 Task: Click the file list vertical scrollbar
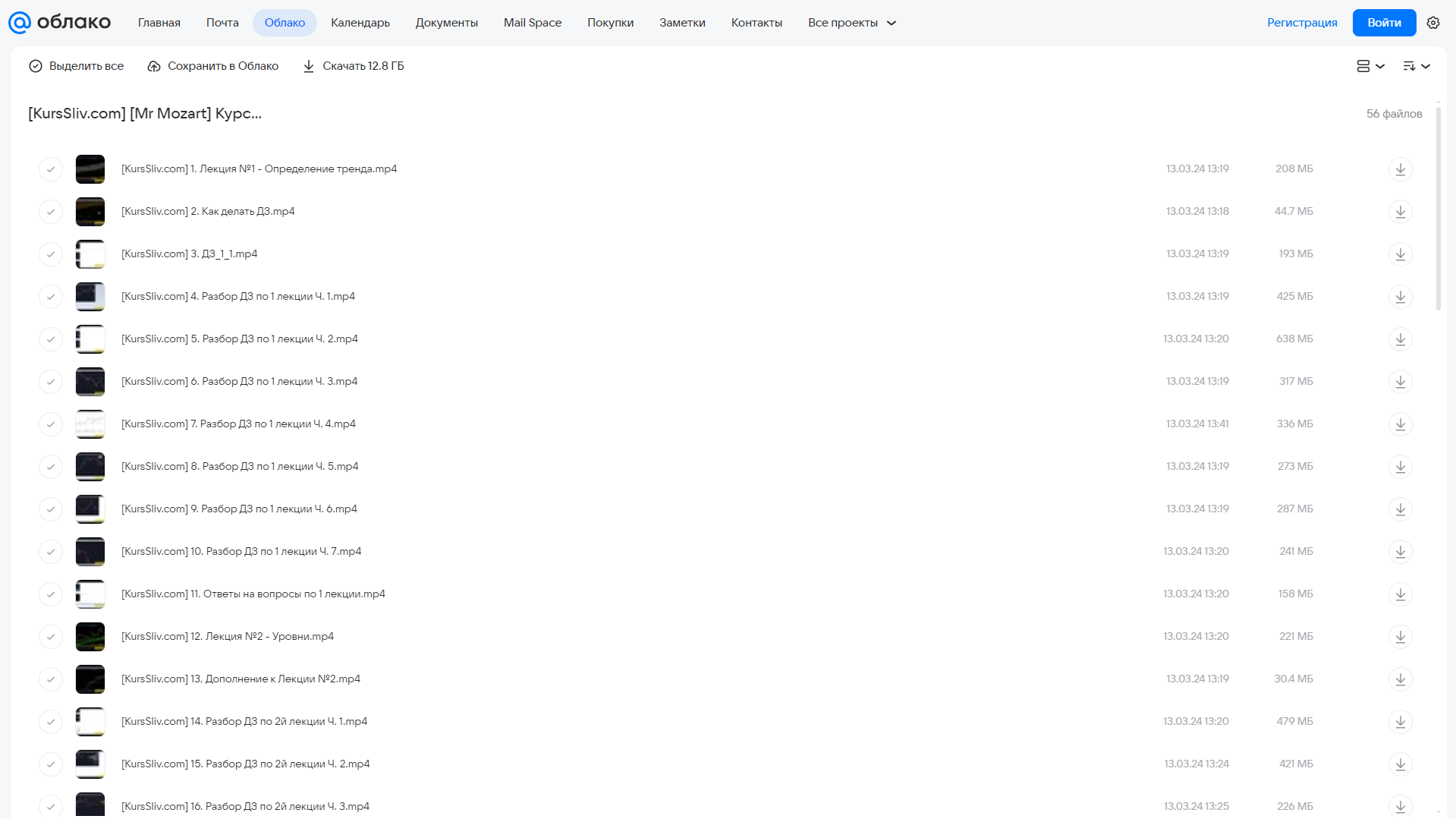1439,208
